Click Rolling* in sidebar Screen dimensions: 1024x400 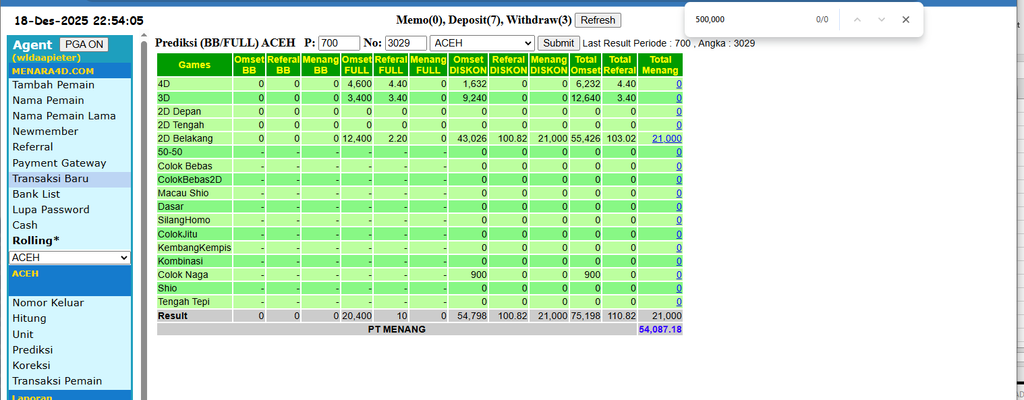point(35,241)
